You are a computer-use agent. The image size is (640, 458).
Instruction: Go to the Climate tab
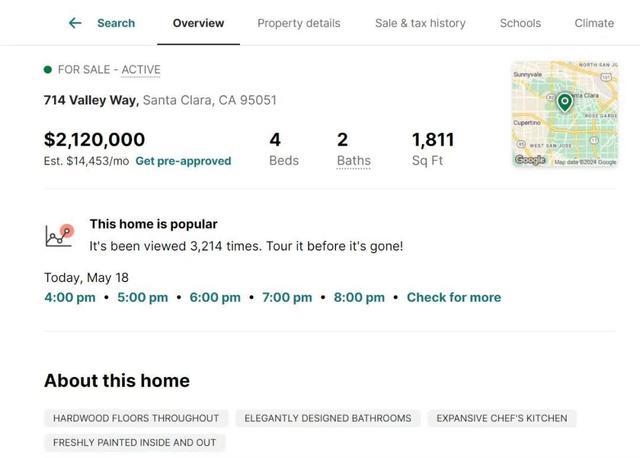pos(594,23)
